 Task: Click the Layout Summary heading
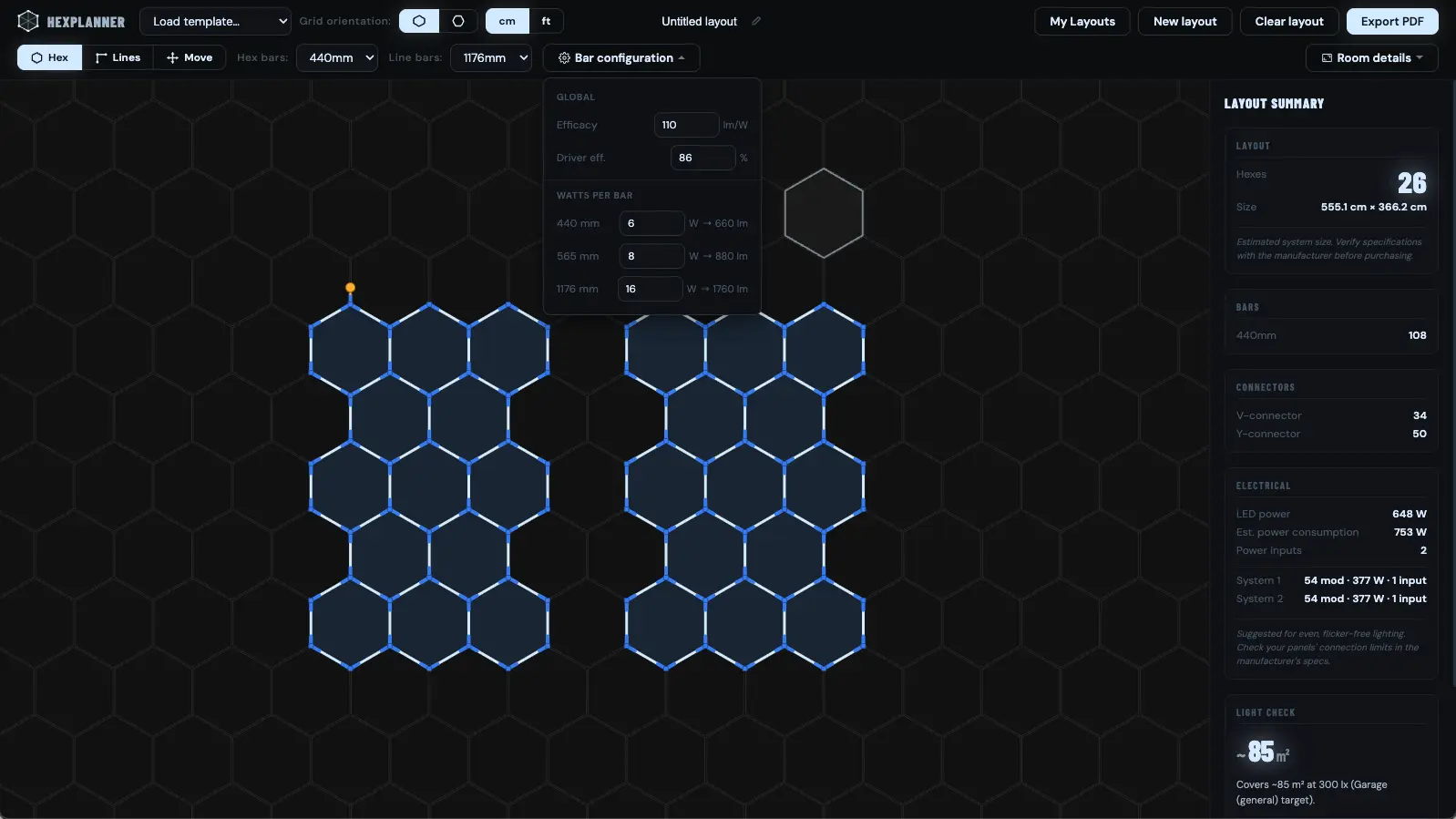point(1274,104)
